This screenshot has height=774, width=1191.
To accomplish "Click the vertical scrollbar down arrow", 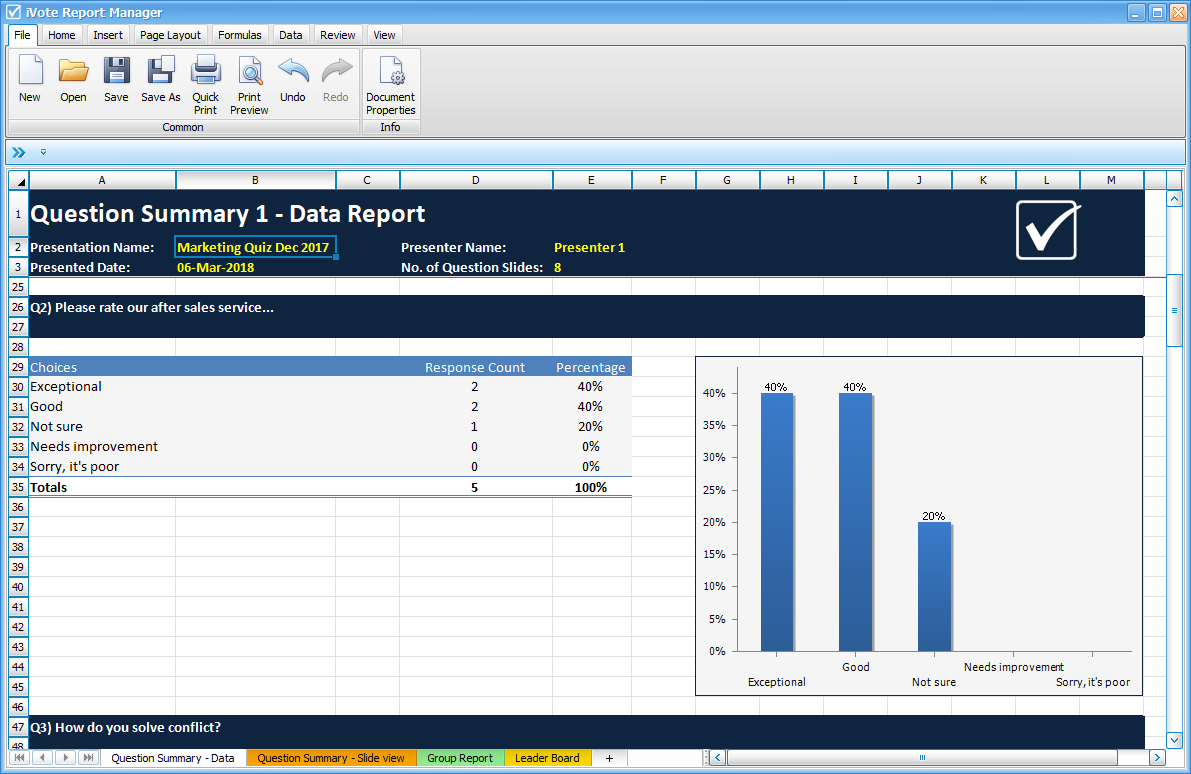I will click(x=1174, y=740).
